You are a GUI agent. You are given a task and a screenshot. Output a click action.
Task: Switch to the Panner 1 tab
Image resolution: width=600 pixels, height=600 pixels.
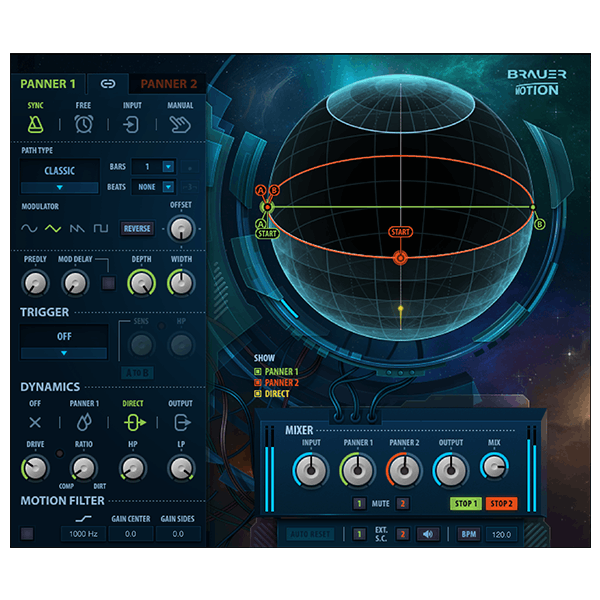point(48,84)
